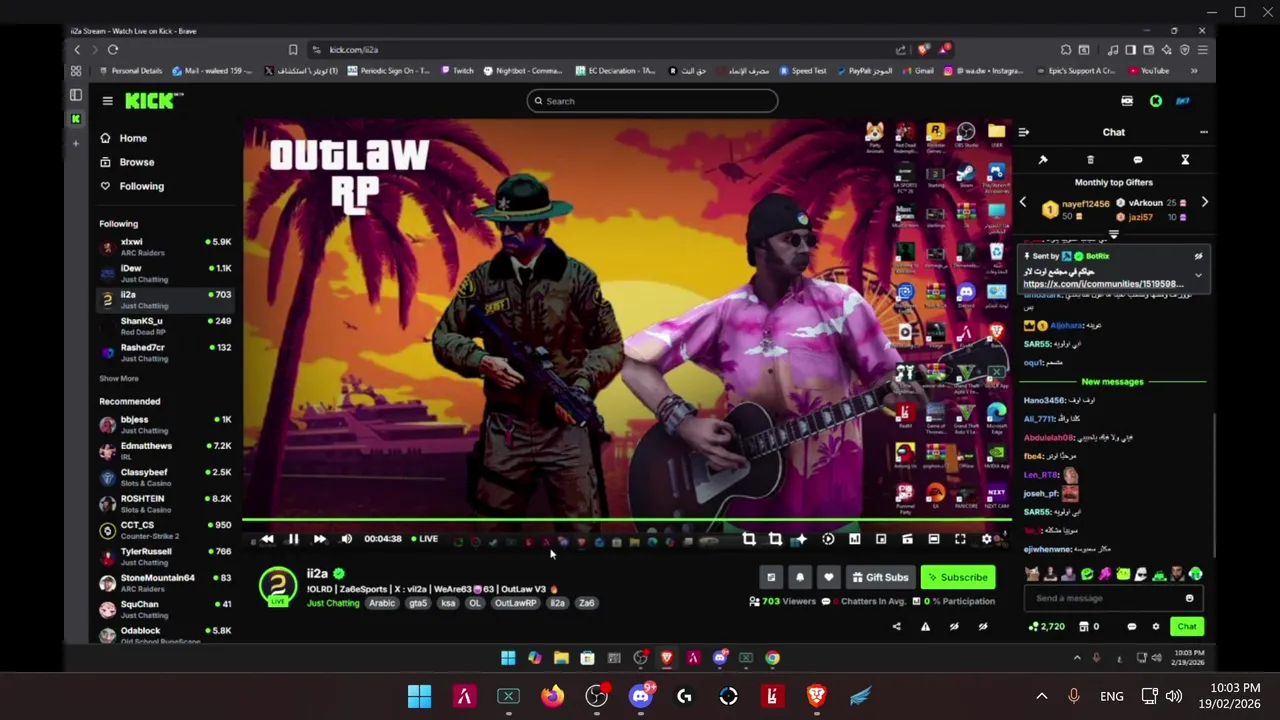This screenshot has height=720, width=1280.
Task: Open the YouTube bookmark
Action: point(1148,71)
